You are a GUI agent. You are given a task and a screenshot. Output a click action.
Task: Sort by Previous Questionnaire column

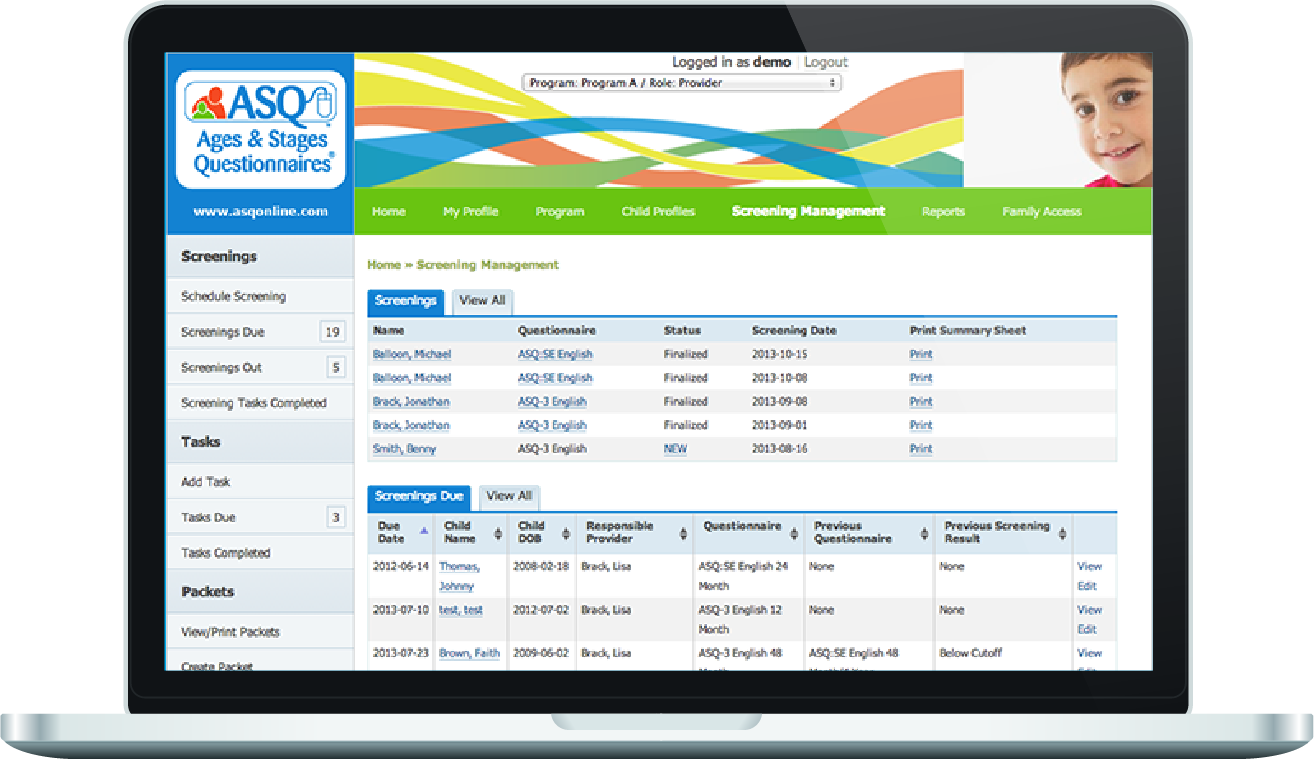(922, 533)
